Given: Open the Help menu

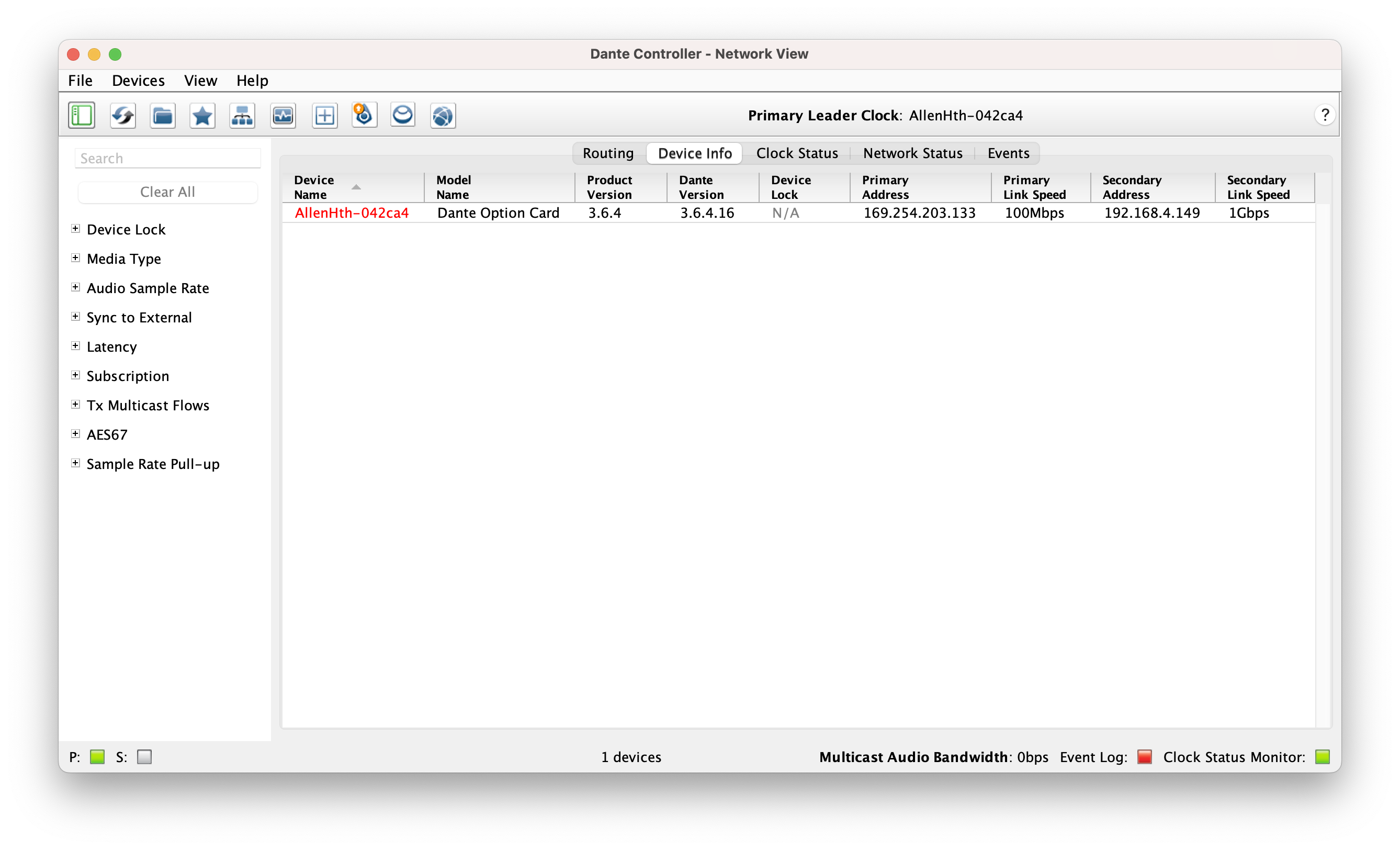Looking at the screenshot, I should [252, 80].
